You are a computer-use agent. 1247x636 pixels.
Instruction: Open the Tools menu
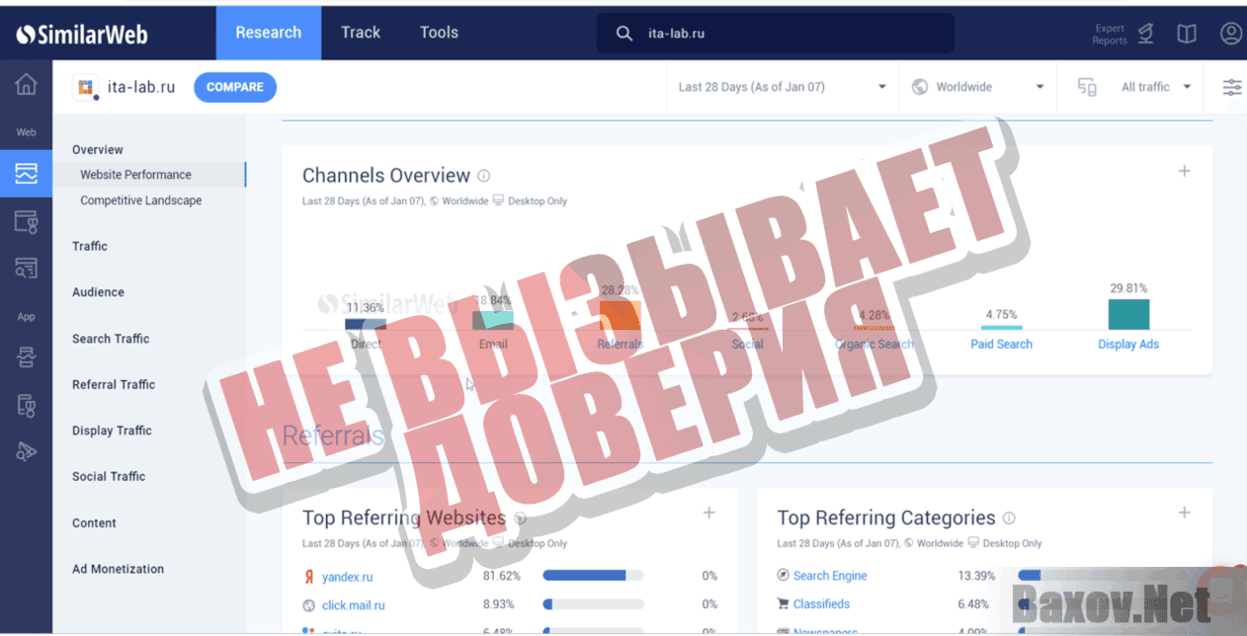click(x=438, y=32)
